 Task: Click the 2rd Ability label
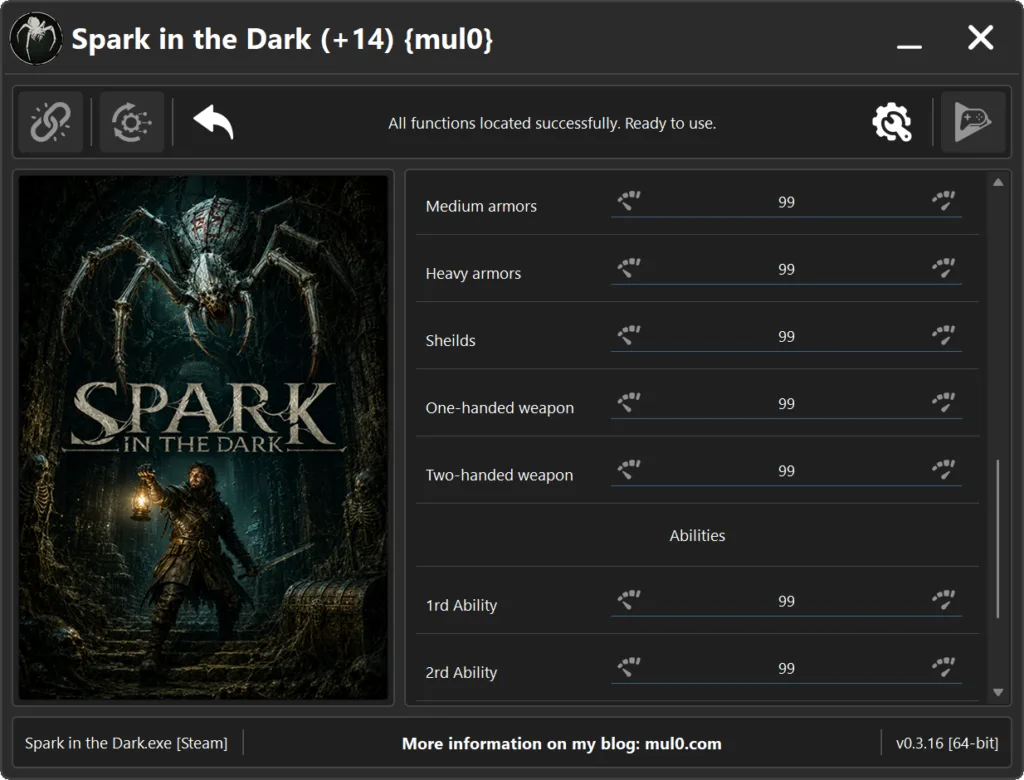coord(461,672)
